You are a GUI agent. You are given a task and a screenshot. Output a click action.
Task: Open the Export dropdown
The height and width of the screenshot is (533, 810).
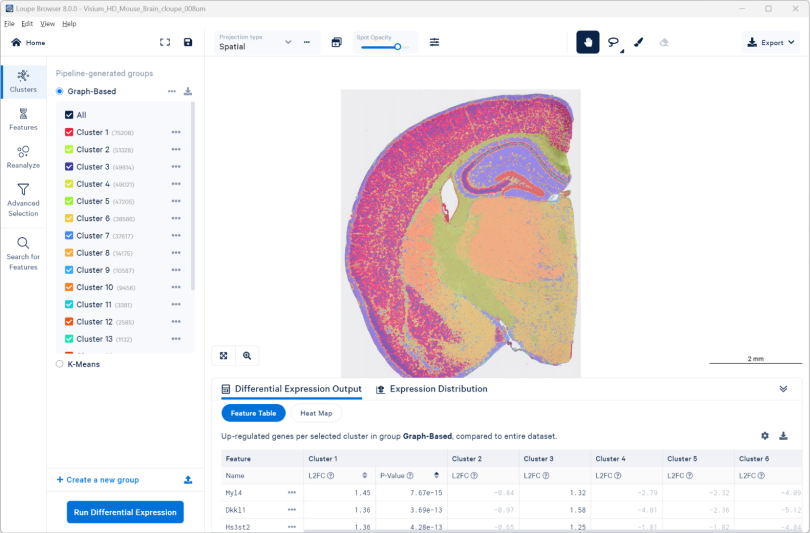point(771,43)
